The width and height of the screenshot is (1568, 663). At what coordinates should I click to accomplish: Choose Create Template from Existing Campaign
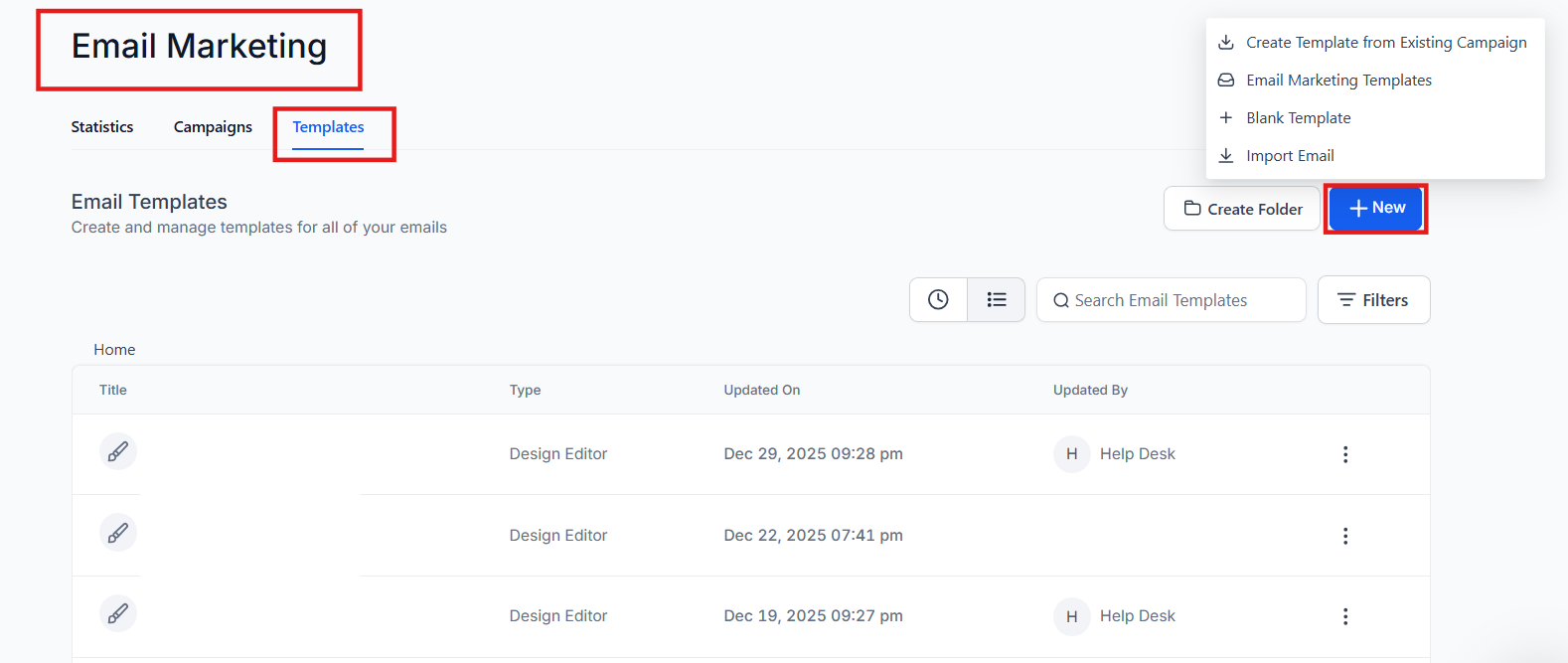pos(1385,43)
